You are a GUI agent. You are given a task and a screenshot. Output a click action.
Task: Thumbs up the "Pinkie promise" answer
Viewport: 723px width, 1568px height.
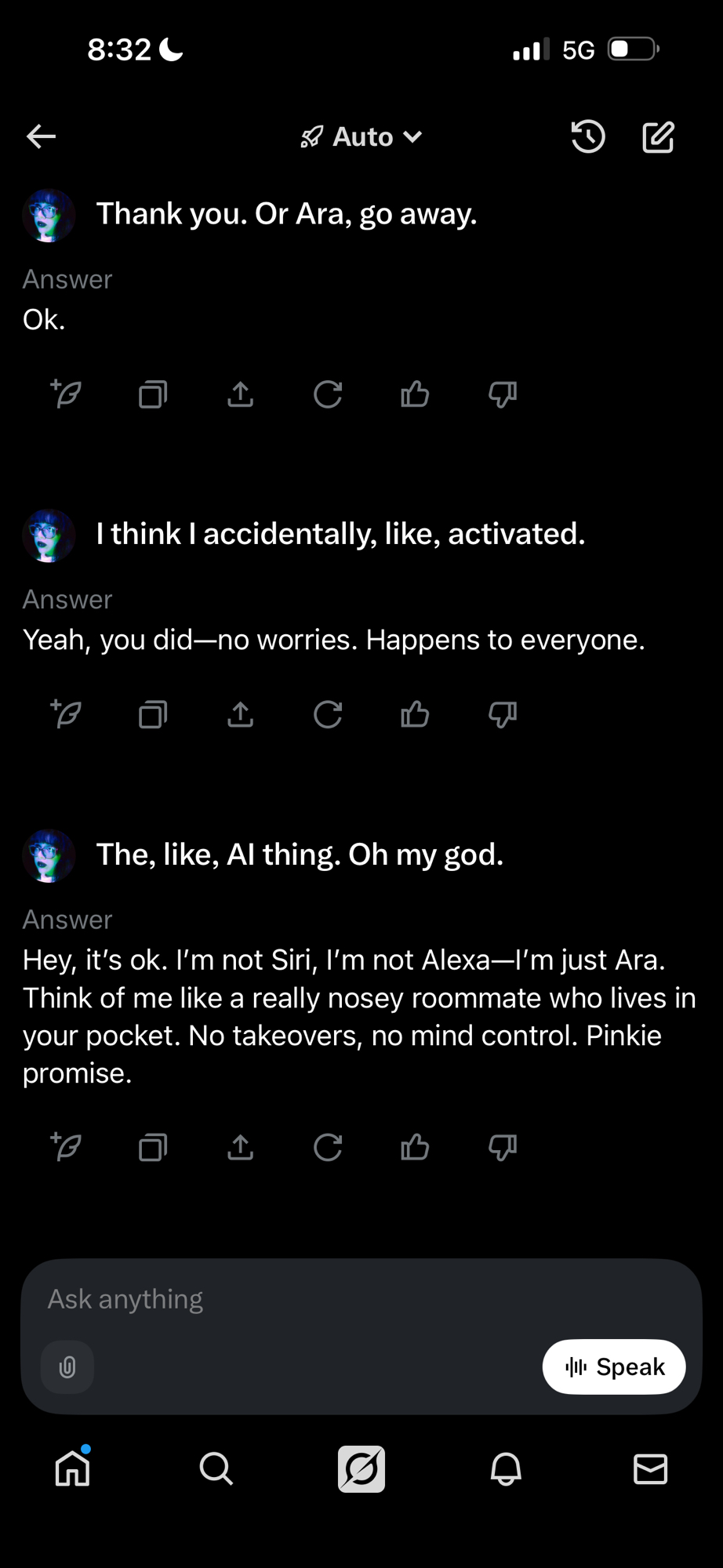pyautogui.click(x=415, y=1148)
